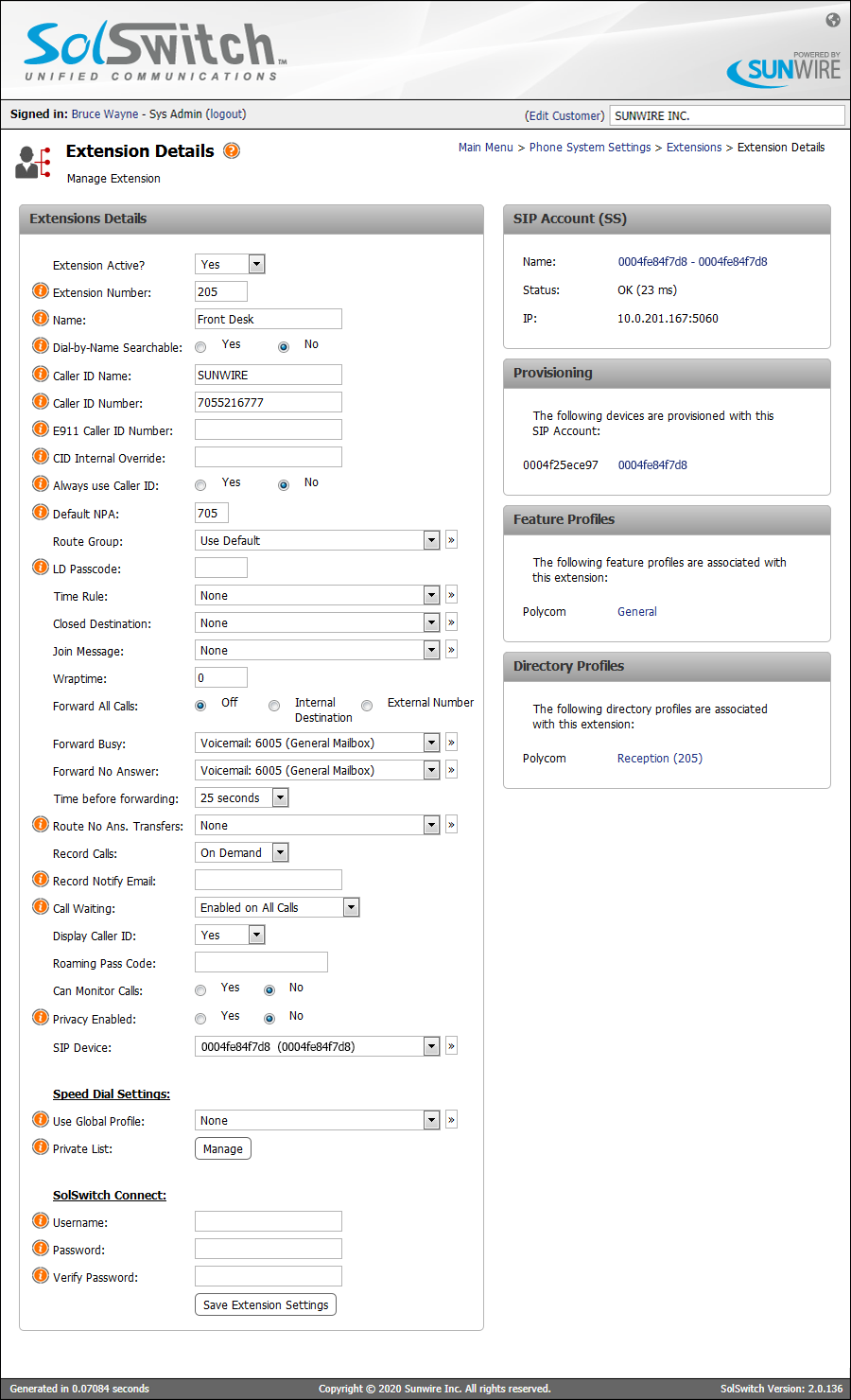851x1400 pixels.
Task: Show info for Default NPA
Action: 41,513
